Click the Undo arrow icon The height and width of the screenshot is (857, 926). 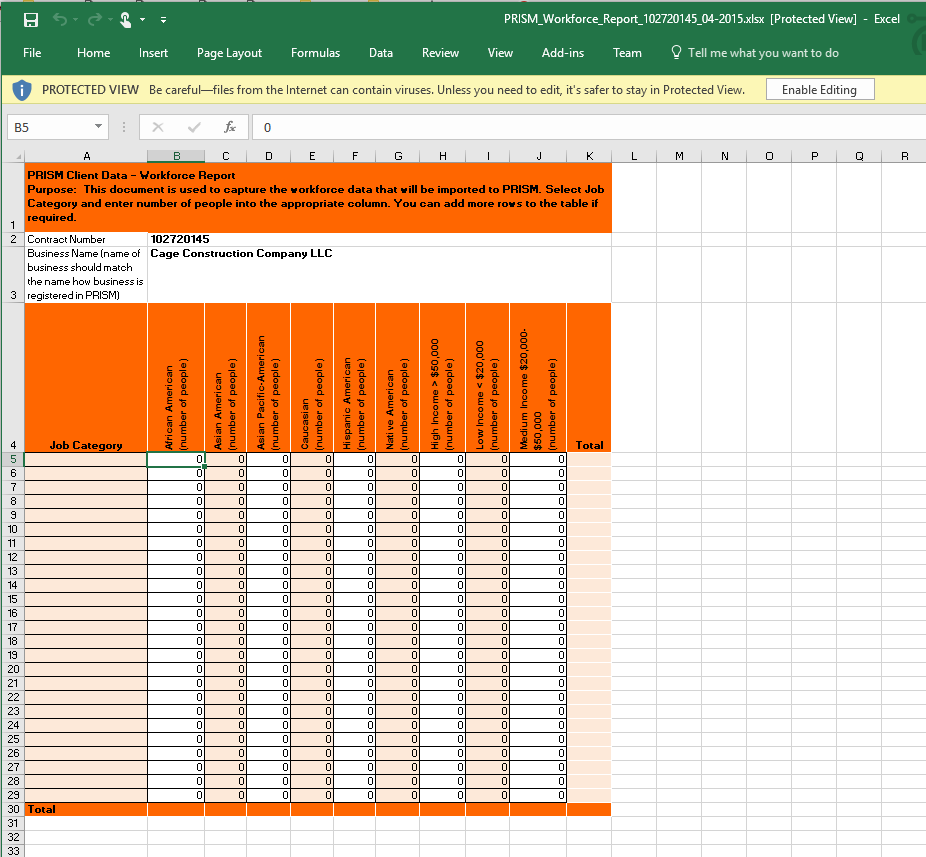click(x=60, y=20)
